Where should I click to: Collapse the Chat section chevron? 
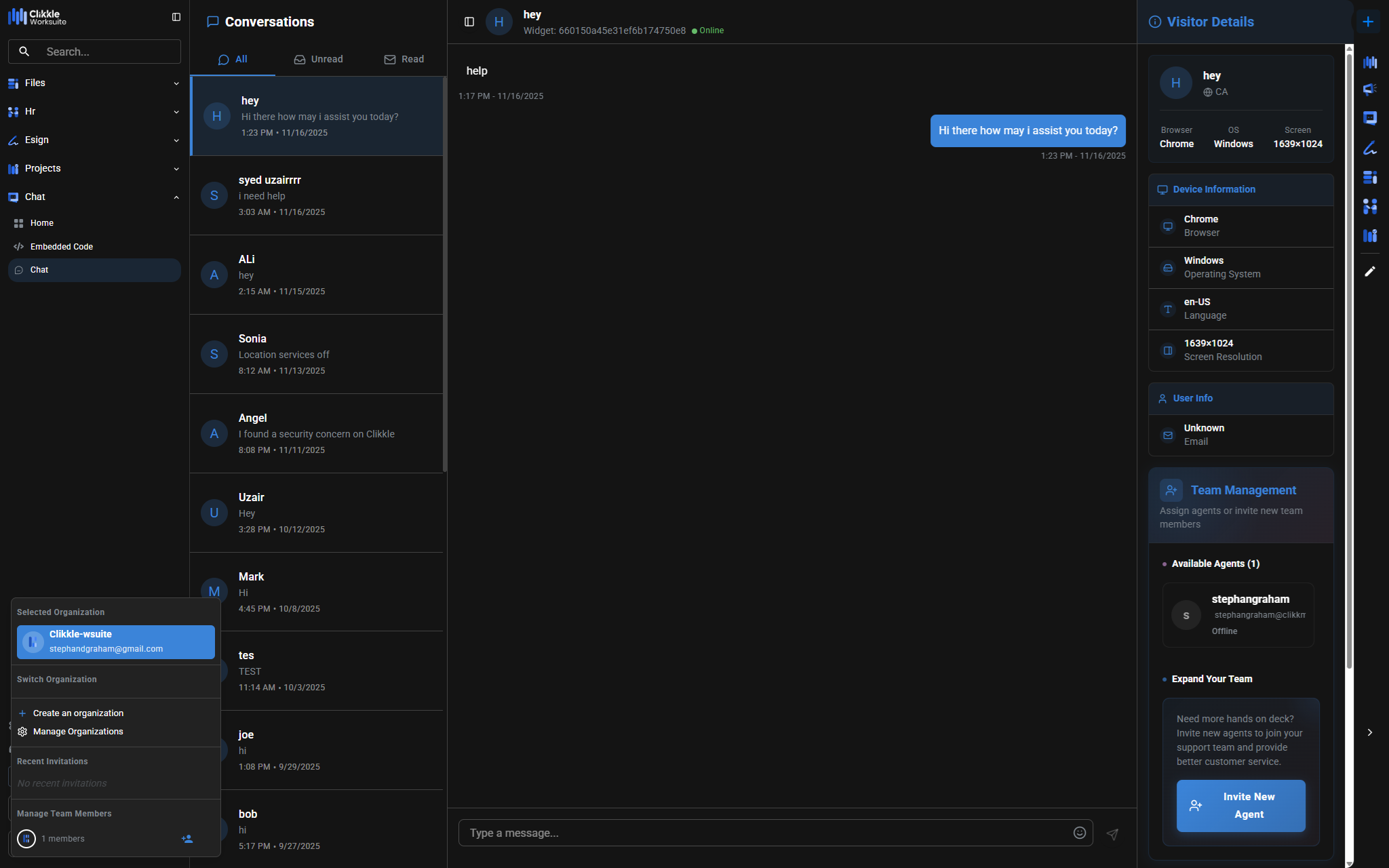pos(176,197)
